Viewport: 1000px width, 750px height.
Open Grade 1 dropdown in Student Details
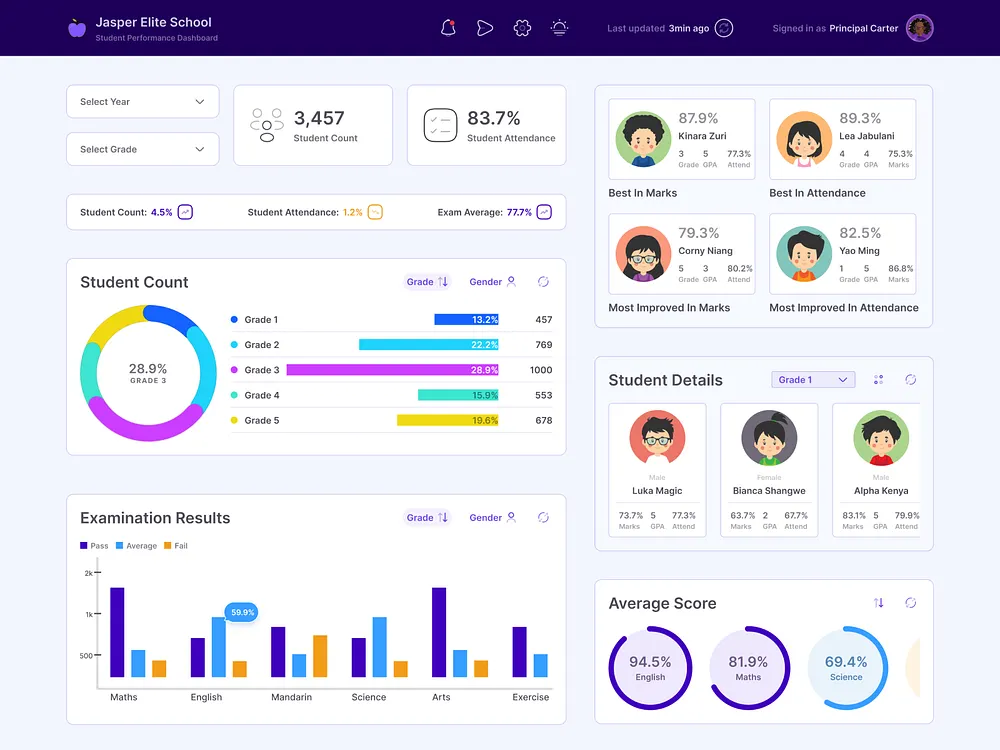point(813,380)
